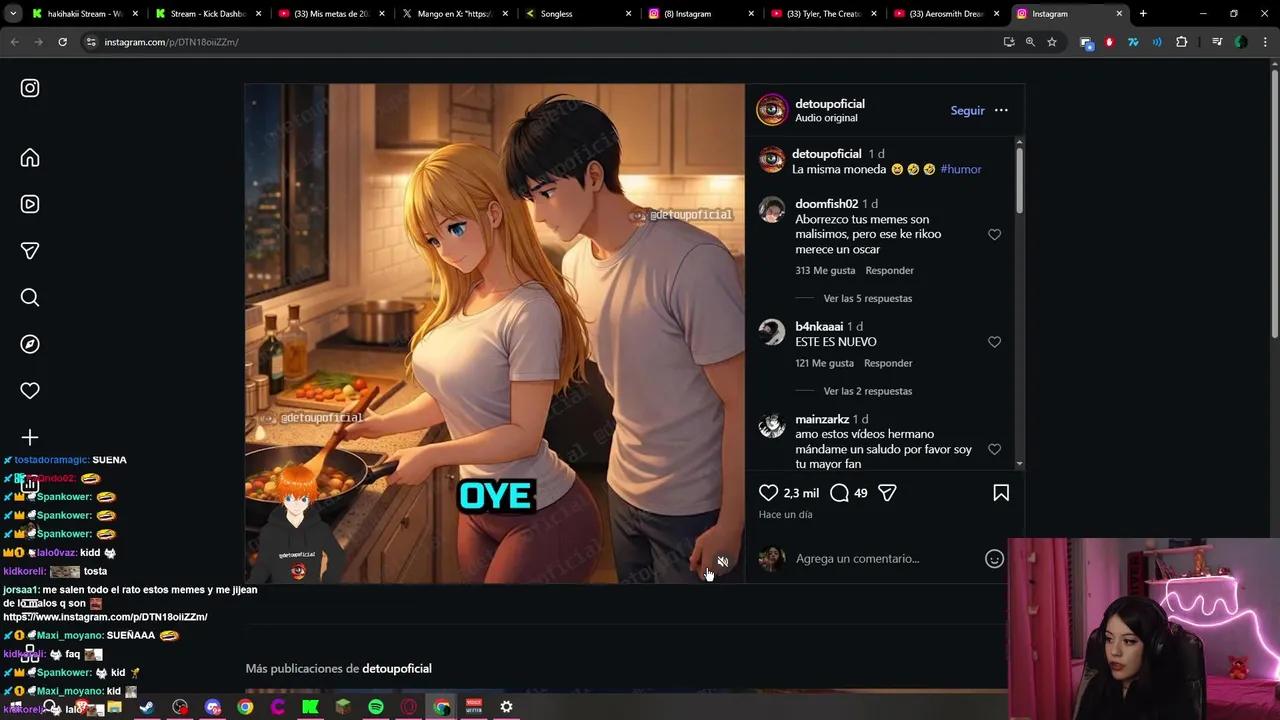Click the Instagram logo in the sidebar
Image resolution: width=1280 pixels, height=720 pixels.
30,88
